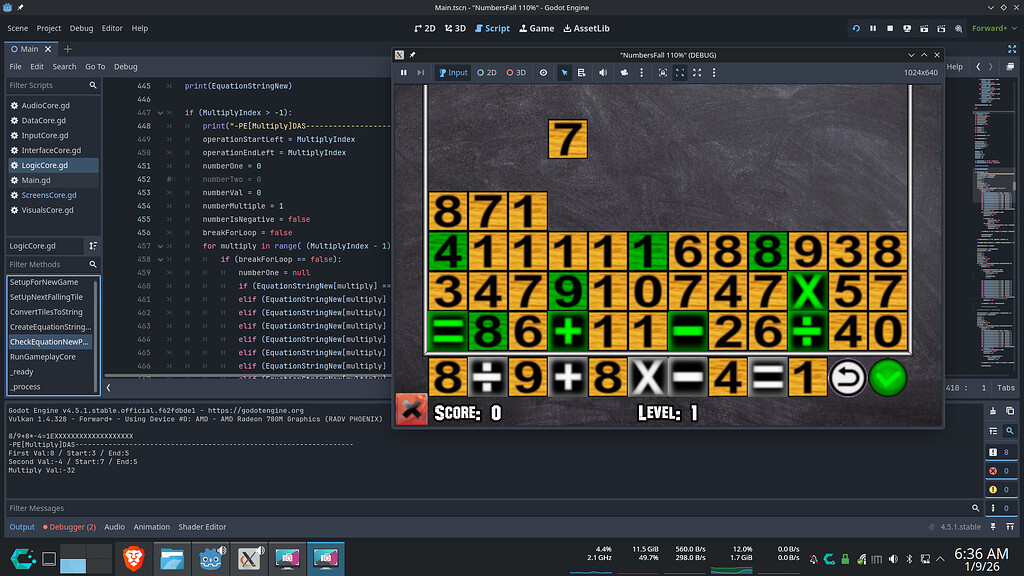Advance one frame with the next-frame icon
Viewport: 1024px width, 576px height.
pyautogui.click(x=420, y=72)
